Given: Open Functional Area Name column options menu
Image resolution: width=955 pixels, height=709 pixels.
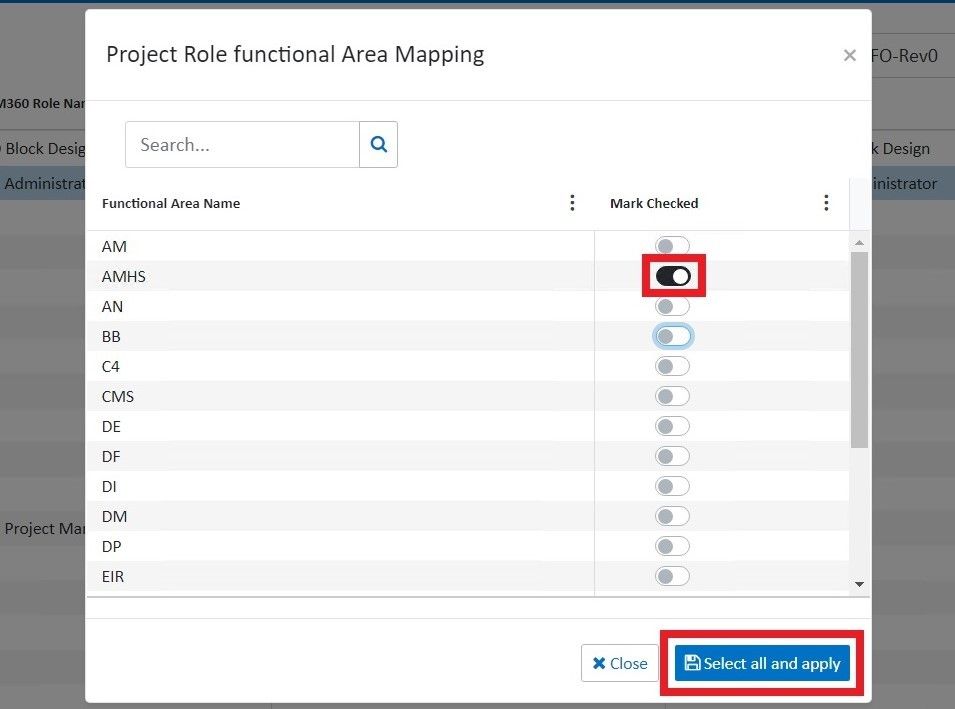Looking at the screenshot, I should coord(572,203).
